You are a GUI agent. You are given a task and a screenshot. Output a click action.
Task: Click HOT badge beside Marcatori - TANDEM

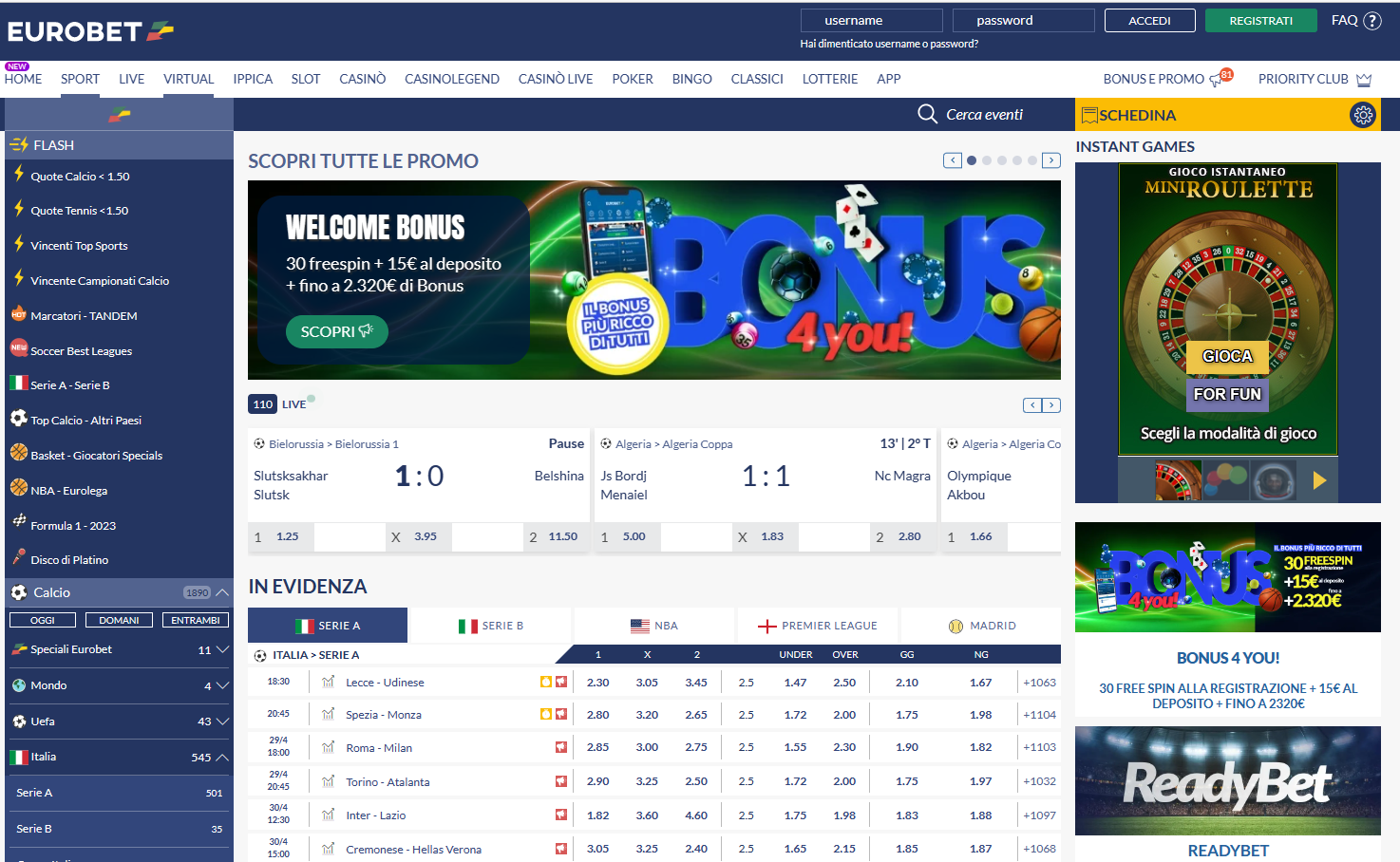pyautogui.click(x=19, y=313)
